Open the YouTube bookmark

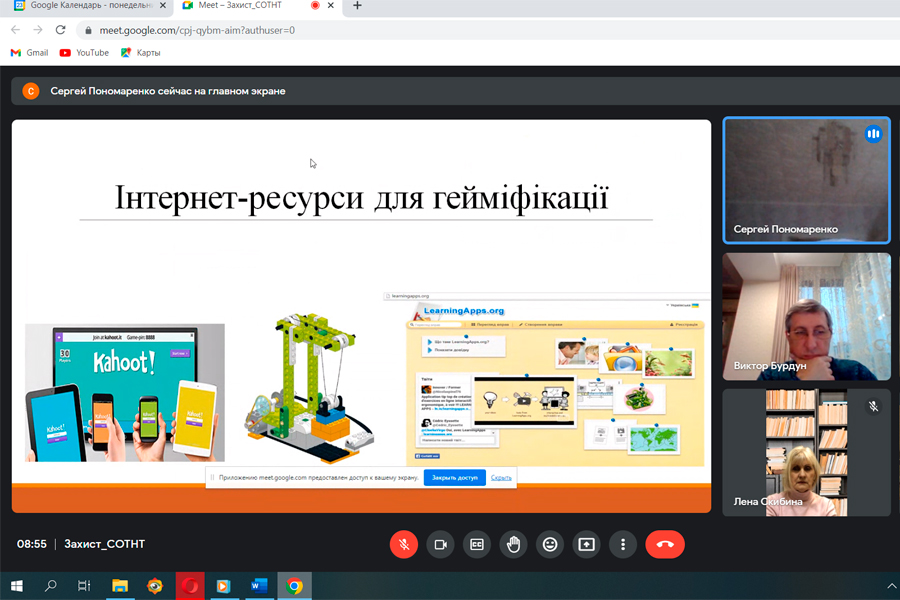click(84, 52)
